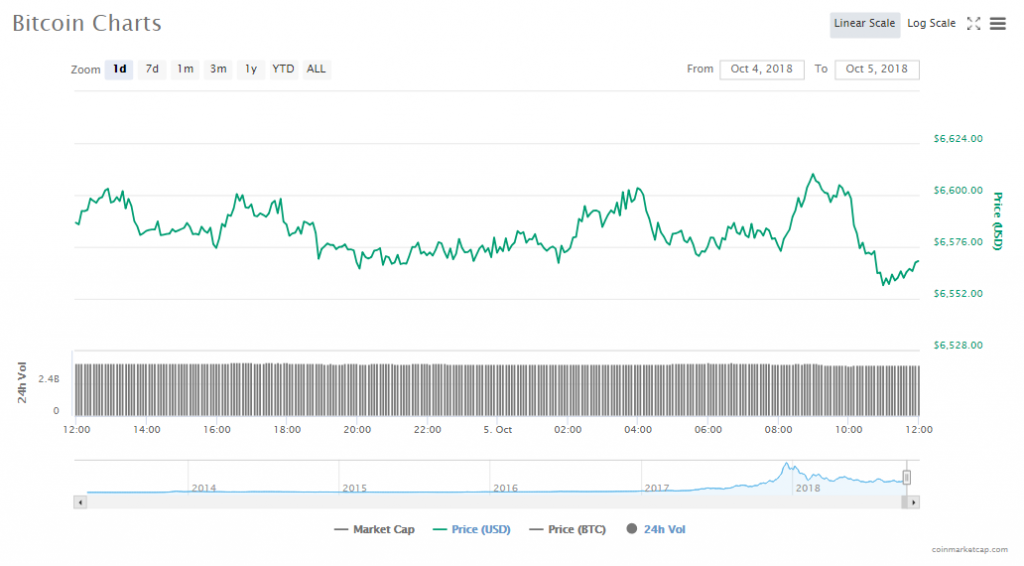Click the navigator scroll right arrow
The image size is (1024, 566).
pos(914,502)
